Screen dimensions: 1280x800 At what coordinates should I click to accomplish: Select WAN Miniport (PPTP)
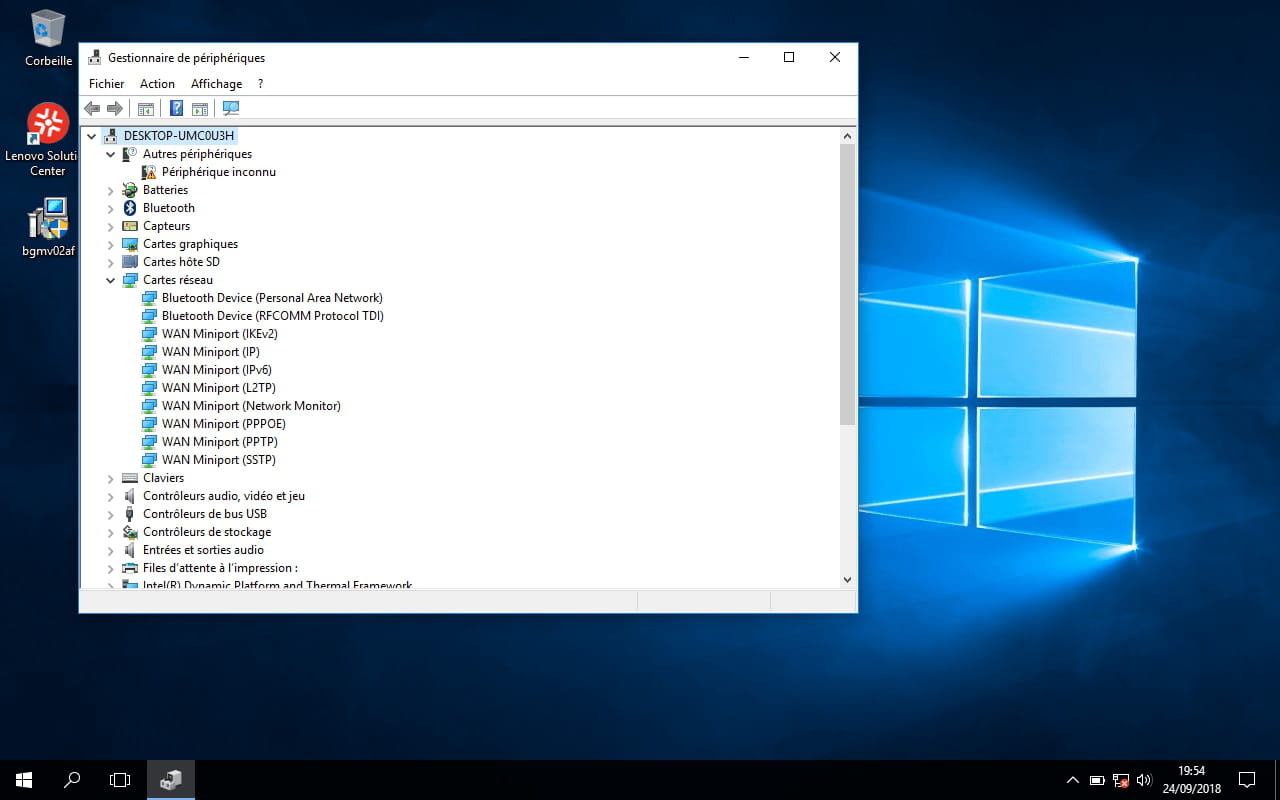coord(220,442)
